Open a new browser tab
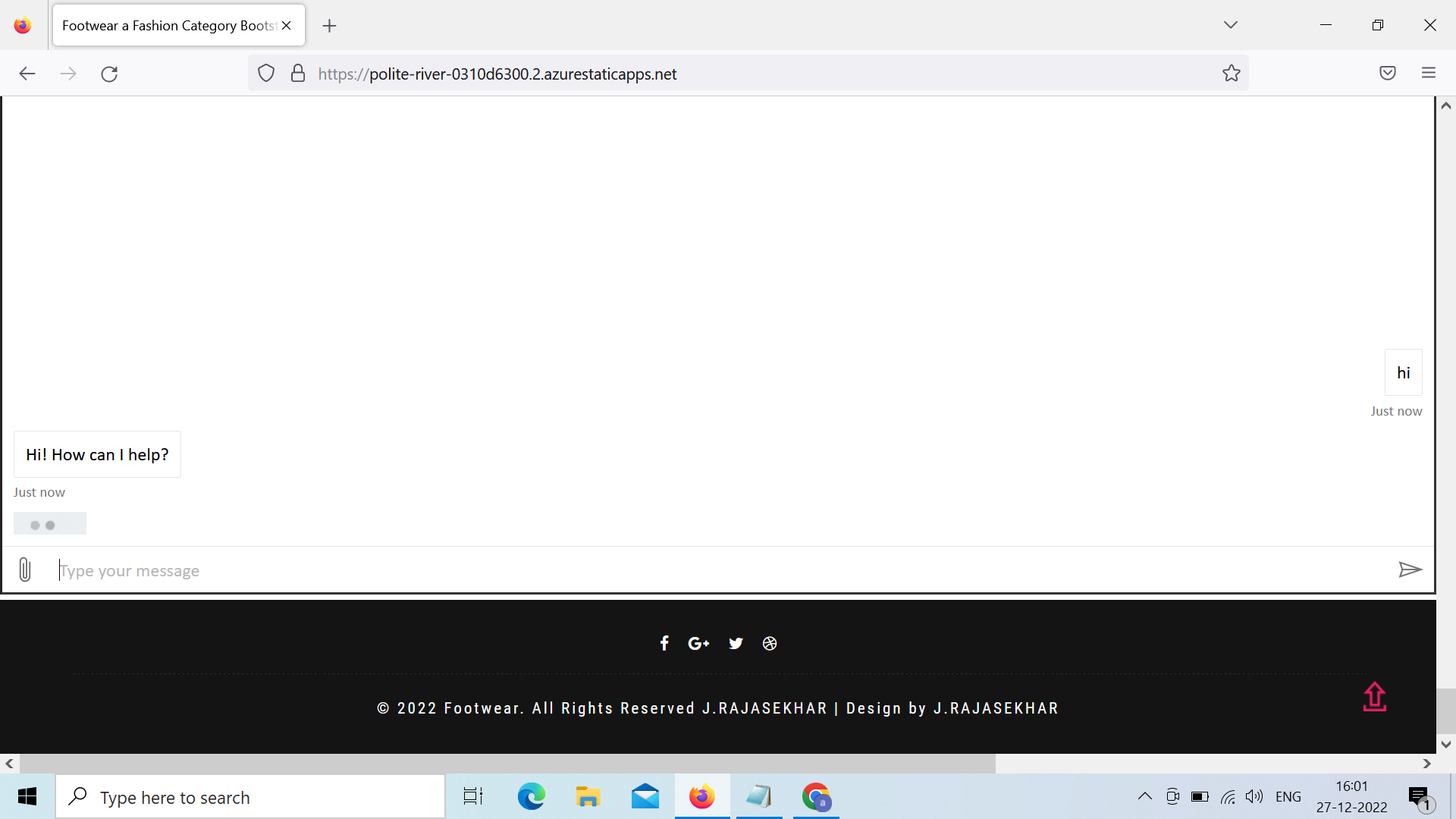Viewport: 1456px width, 819px height. [329, 26]
